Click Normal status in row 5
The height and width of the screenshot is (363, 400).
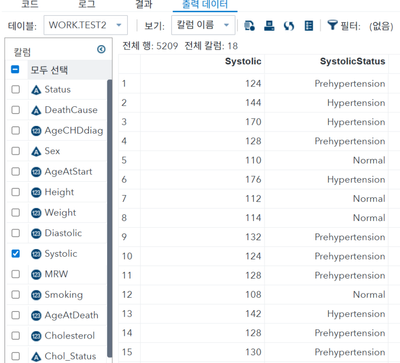pyautogui.click(x=369, y=160)
